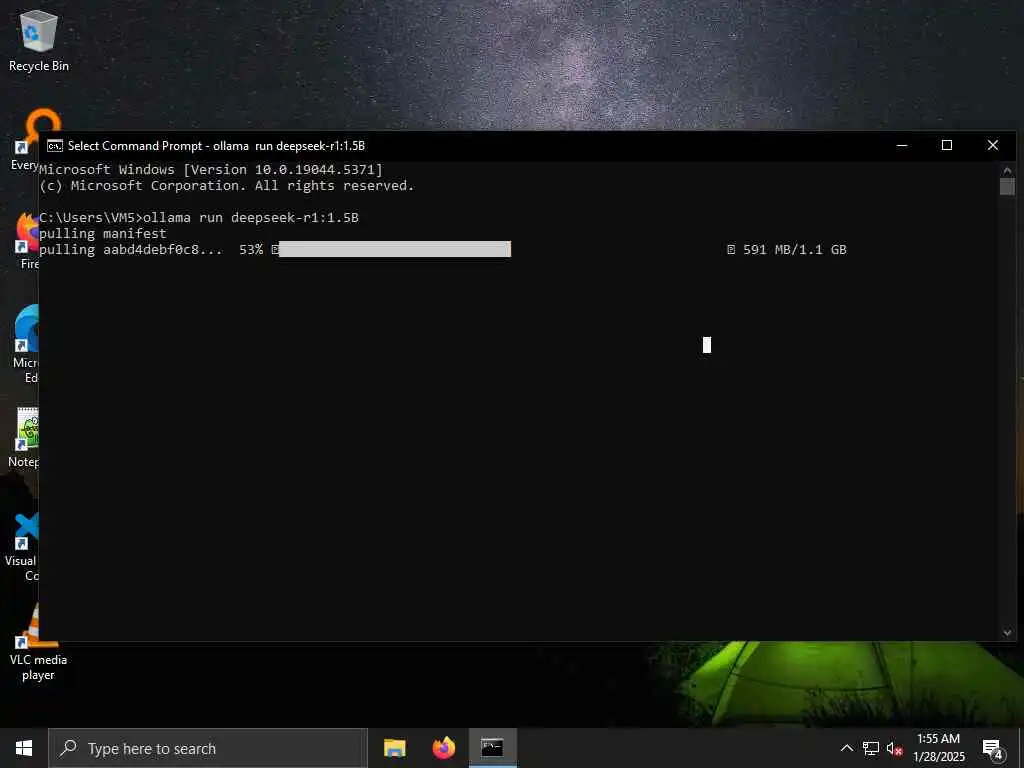Open the Firefox desktop shortcut
Image resolution: width=1024 pixels, height=768 pixels.
click(26, 240)
